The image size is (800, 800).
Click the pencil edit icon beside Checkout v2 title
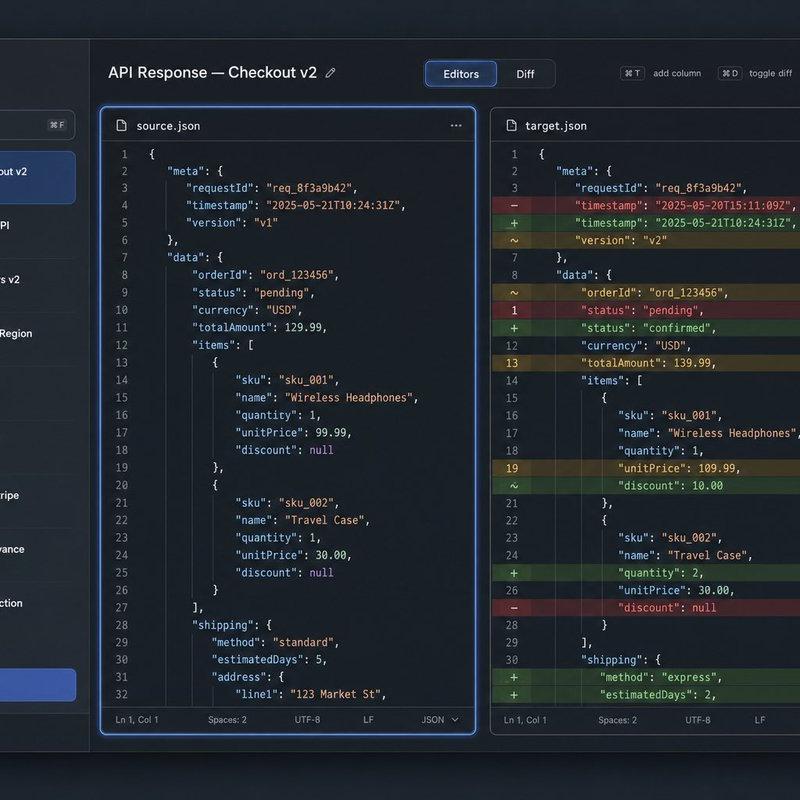click(330, 73)
